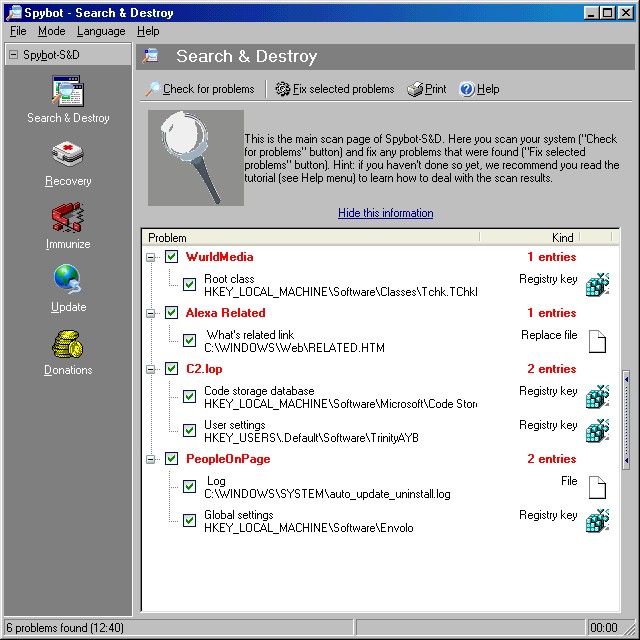Click Check for problems button
640x640 pixels.
(200, 89)
